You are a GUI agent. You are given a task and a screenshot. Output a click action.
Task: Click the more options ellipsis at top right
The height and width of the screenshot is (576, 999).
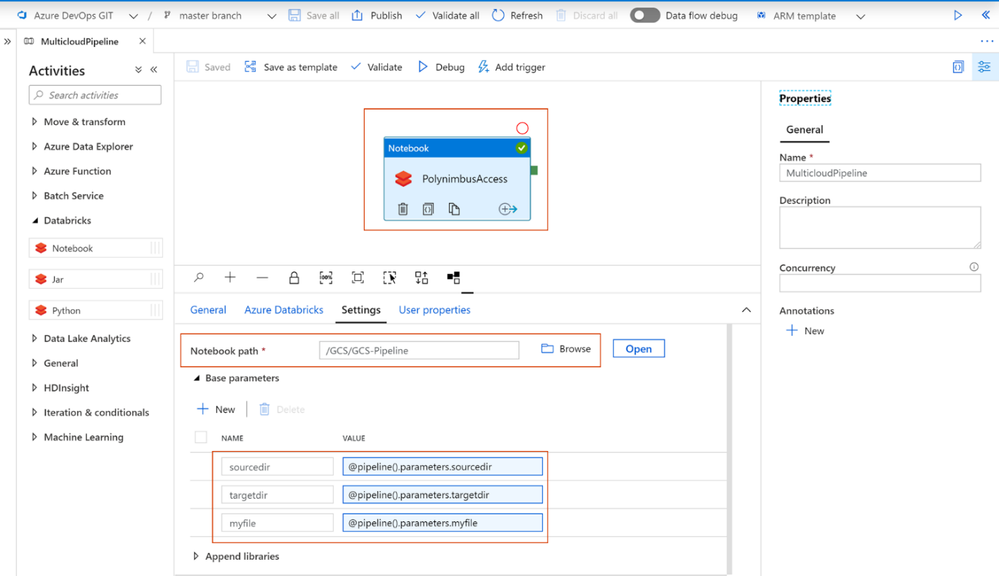point(986,41)
